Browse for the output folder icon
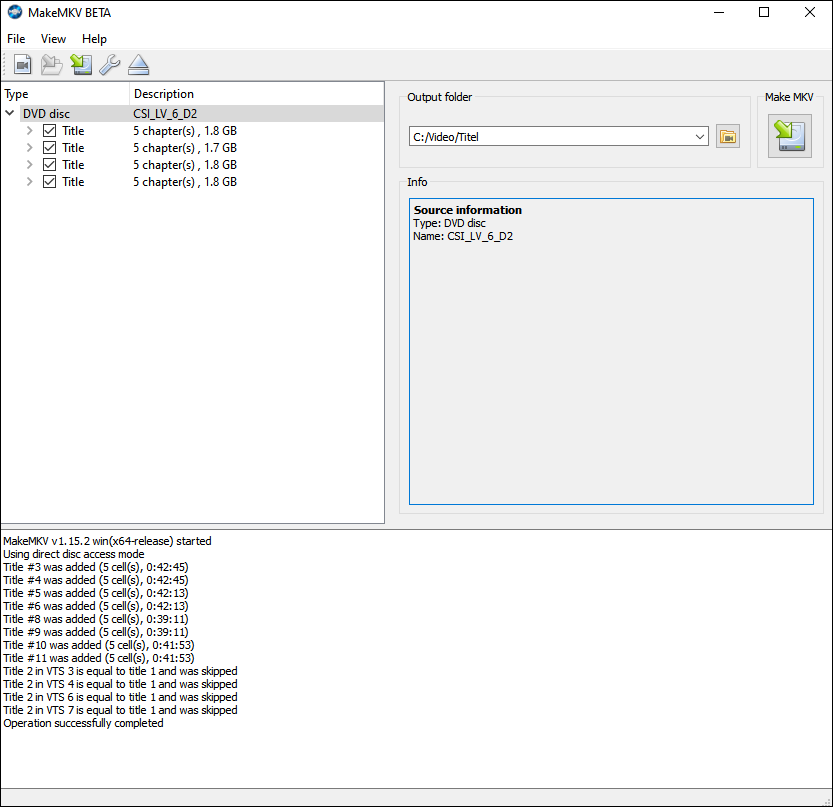Image resolution: width=833 pixels, height=807 pixels. (x=728, y=137)
